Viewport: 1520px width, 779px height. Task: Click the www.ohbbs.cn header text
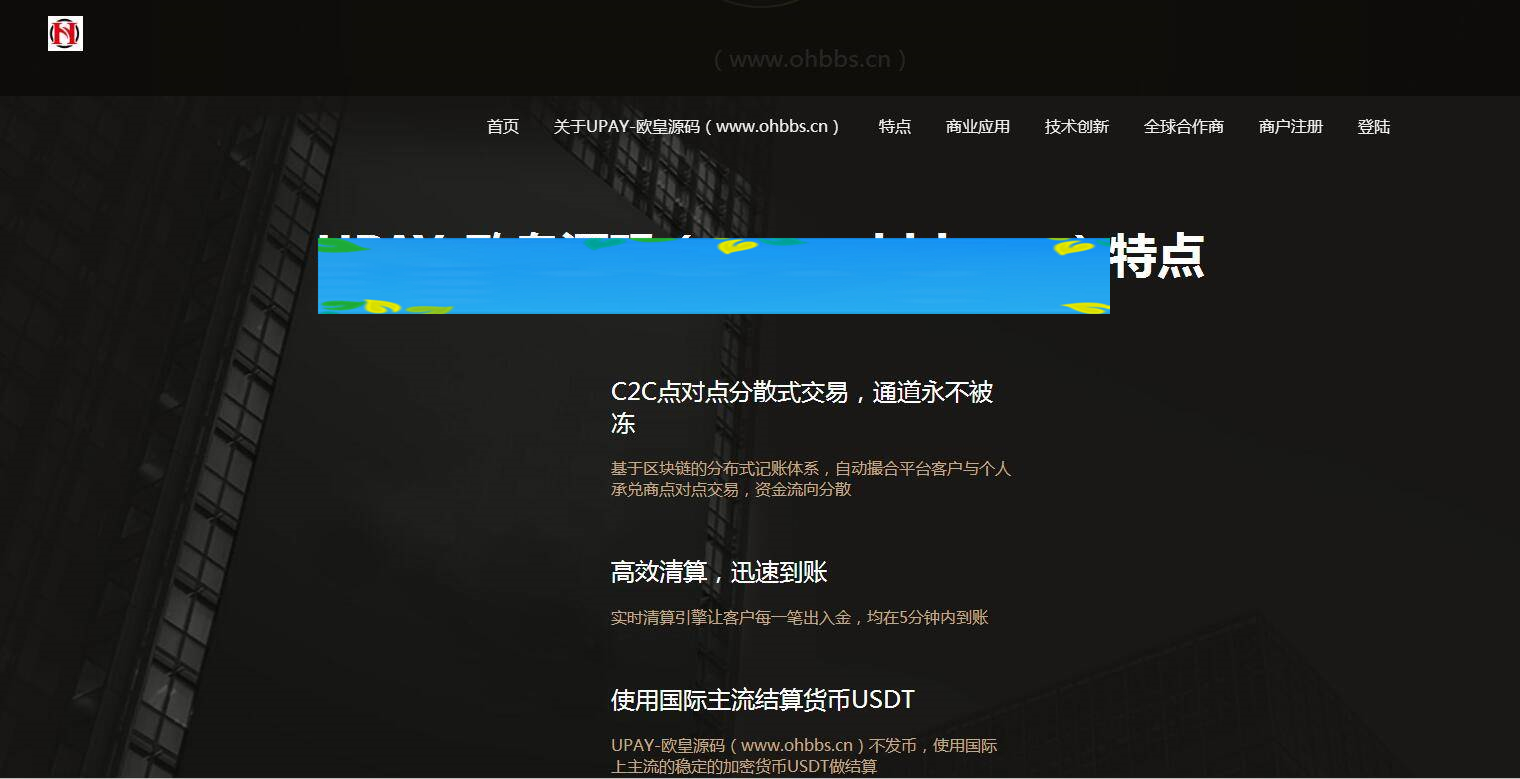(810, 58)
